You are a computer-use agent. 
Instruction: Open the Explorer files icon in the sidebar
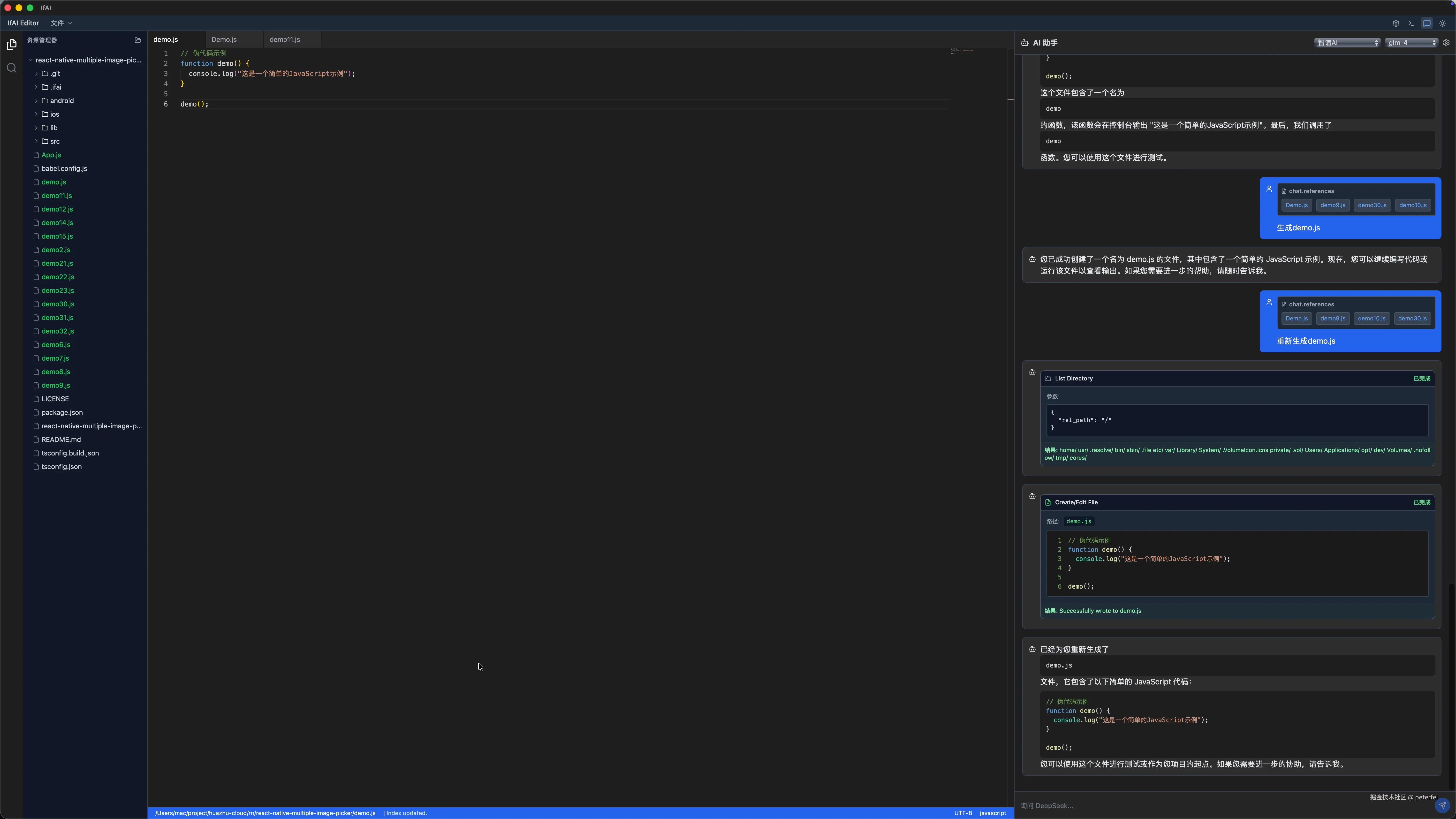(x=11, y=44)
